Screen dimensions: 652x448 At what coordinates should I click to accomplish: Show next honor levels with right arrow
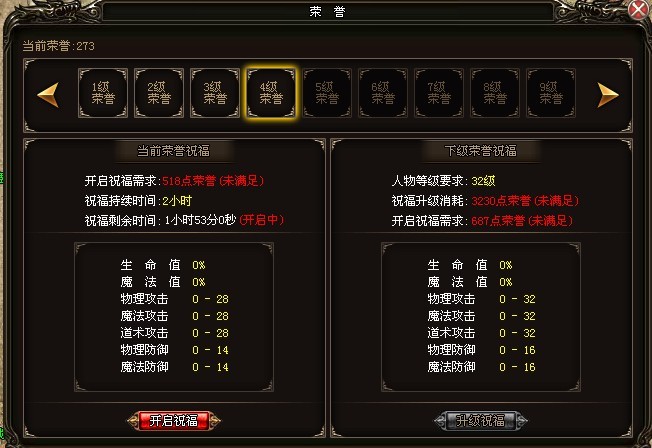[608, 95]
